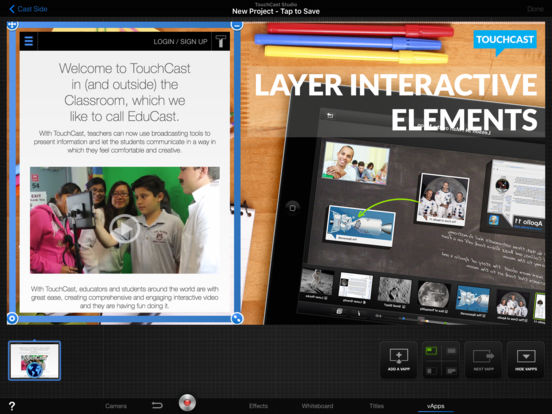The width and height of the screenshot is (552, 414).
Task: Go back to Cast Side
Action: (x=28, y=9)
